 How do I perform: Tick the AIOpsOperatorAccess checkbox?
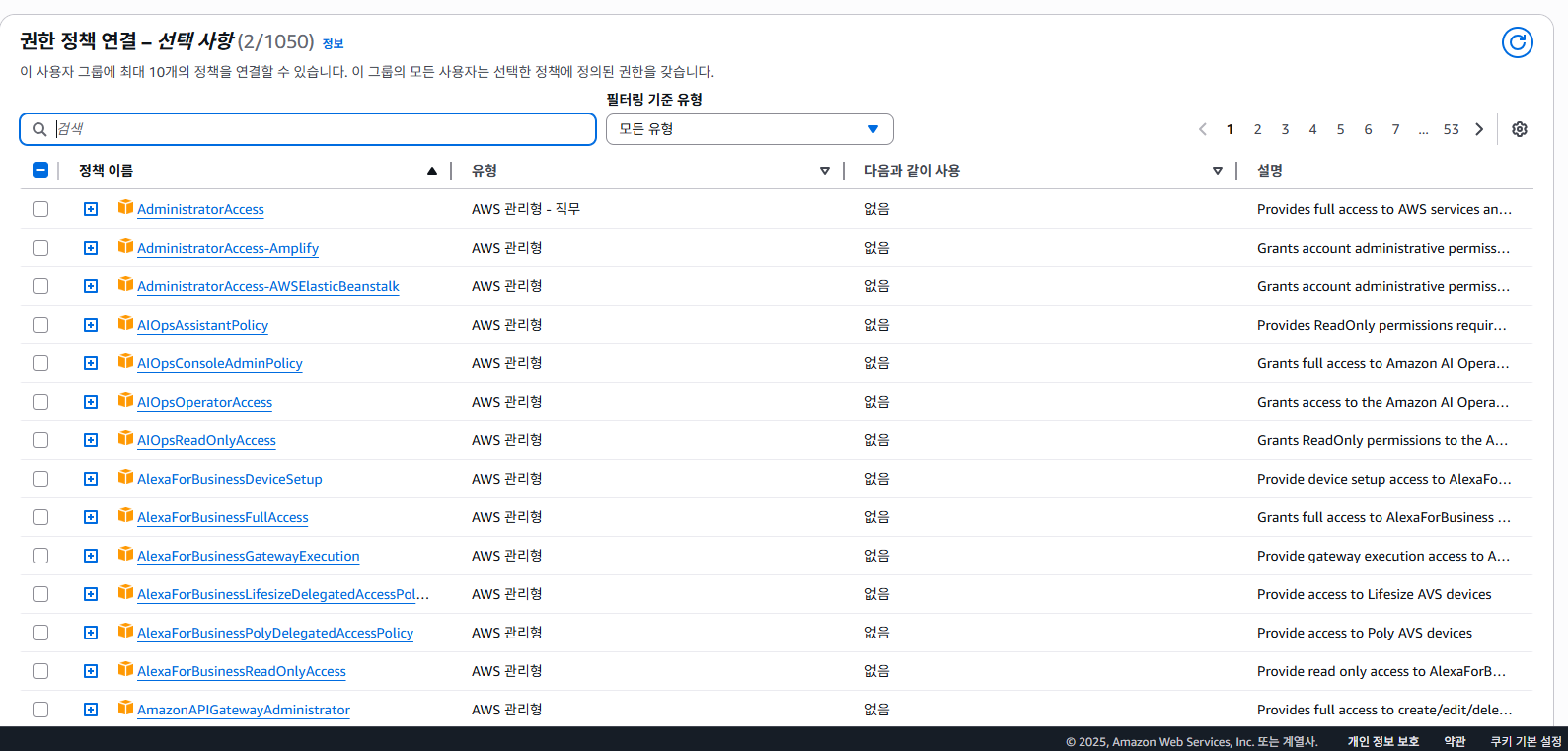40,402
